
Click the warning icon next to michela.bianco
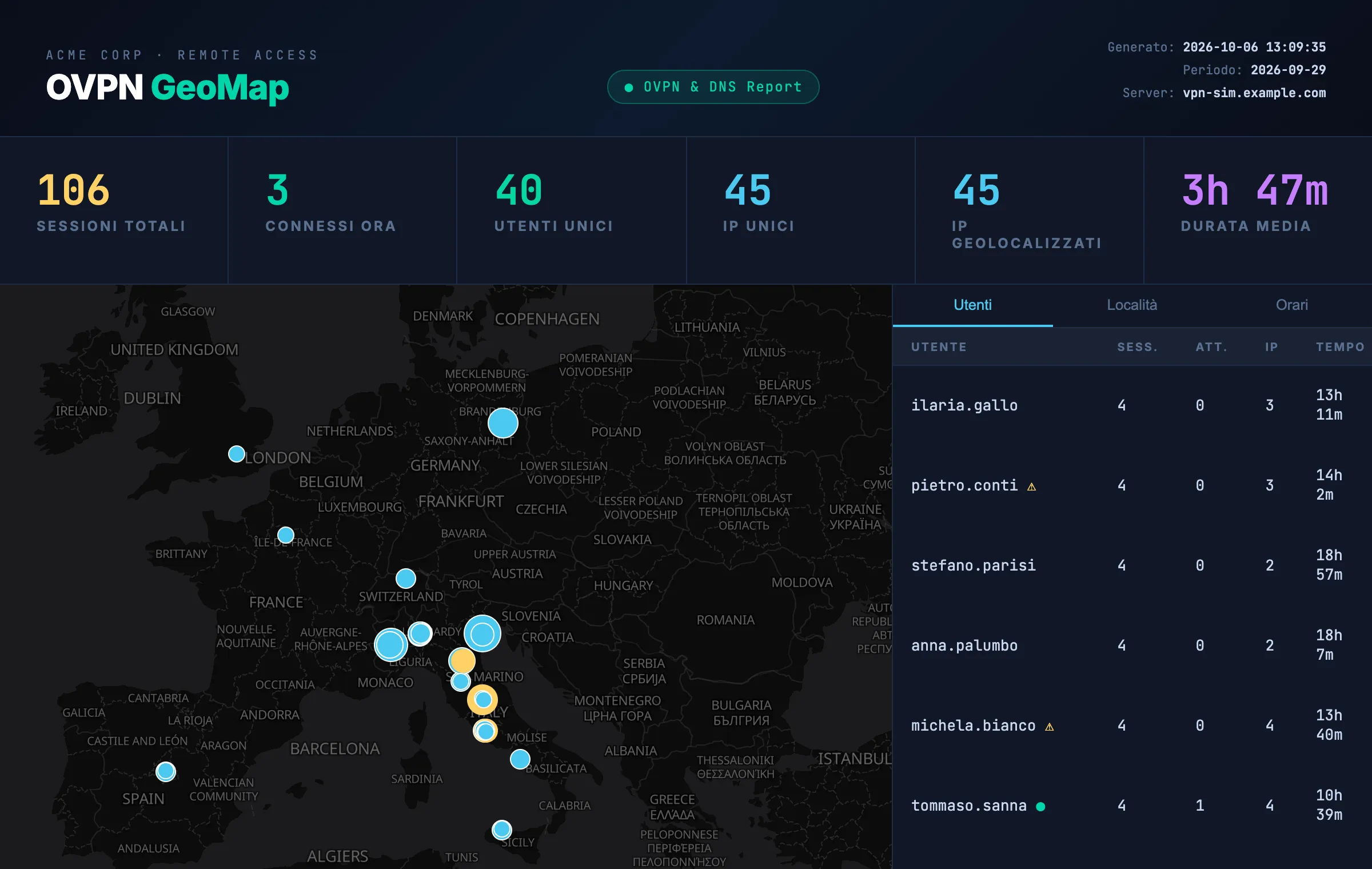[x=1050, y=727]
